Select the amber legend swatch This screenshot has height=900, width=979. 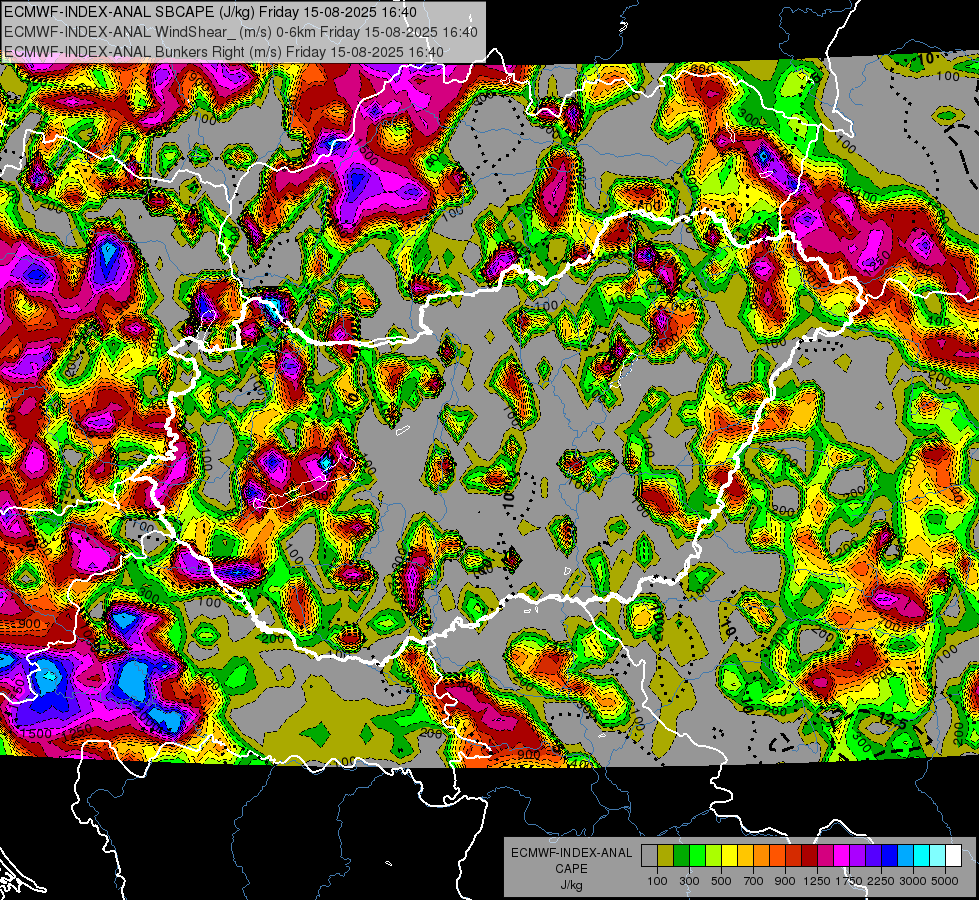[x=745, y=856]
